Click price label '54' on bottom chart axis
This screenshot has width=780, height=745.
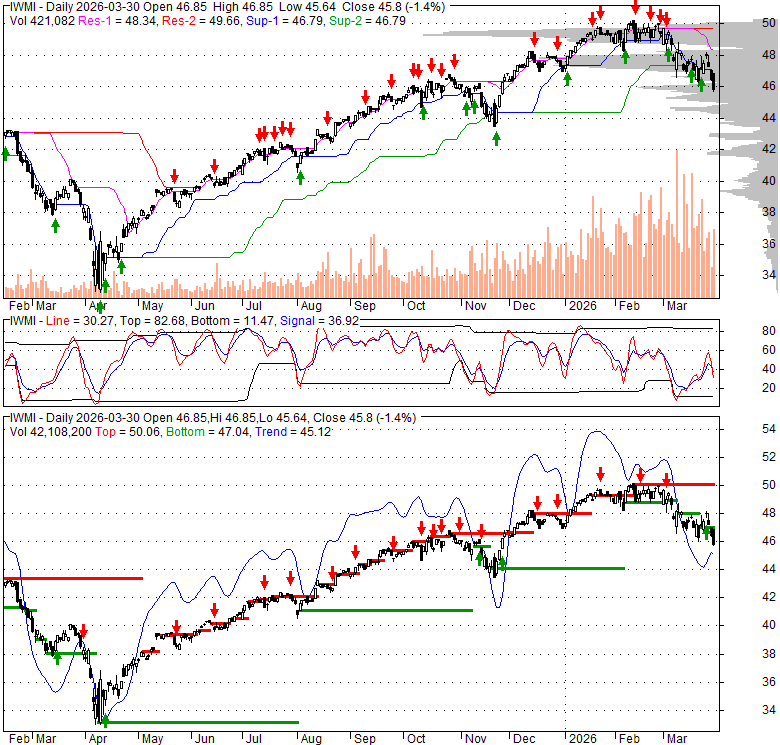(769, 429)
